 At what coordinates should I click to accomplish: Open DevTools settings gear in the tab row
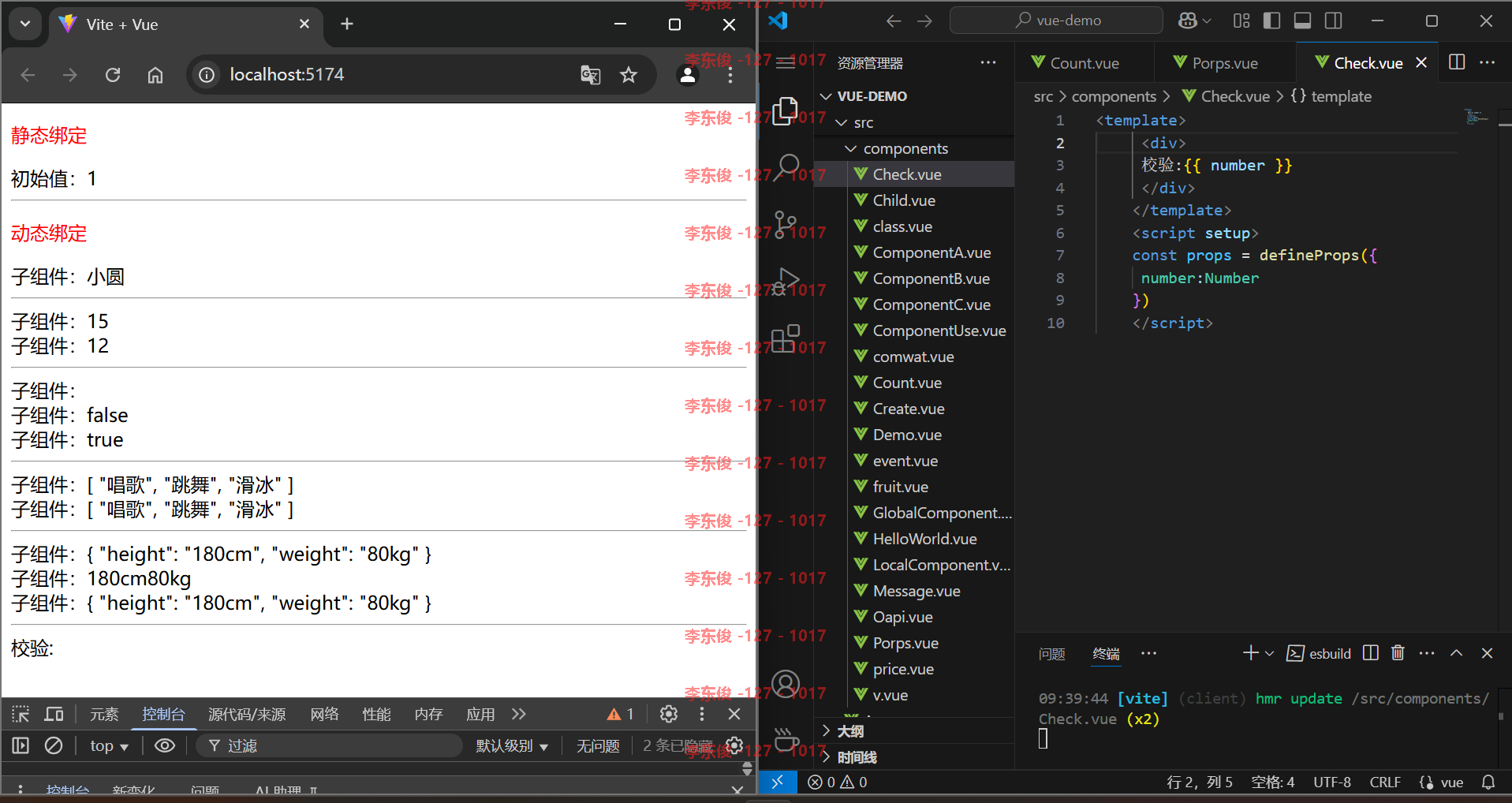coord(669,714)
